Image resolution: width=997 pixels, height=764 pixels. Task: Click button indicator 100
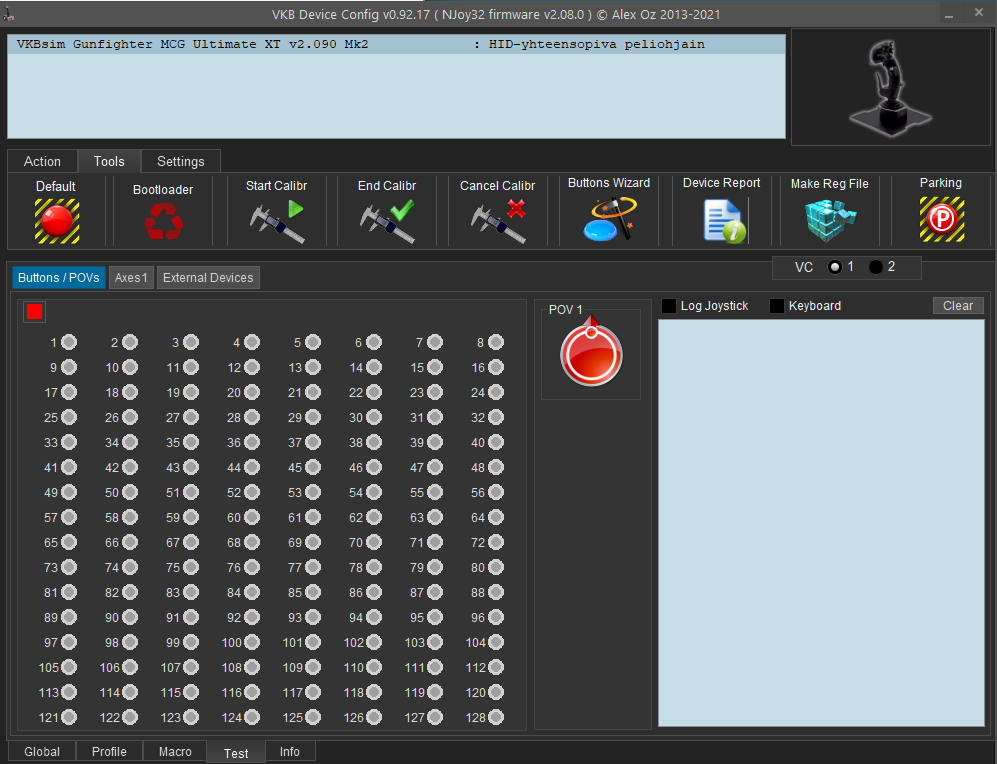(x=252, y=643)
